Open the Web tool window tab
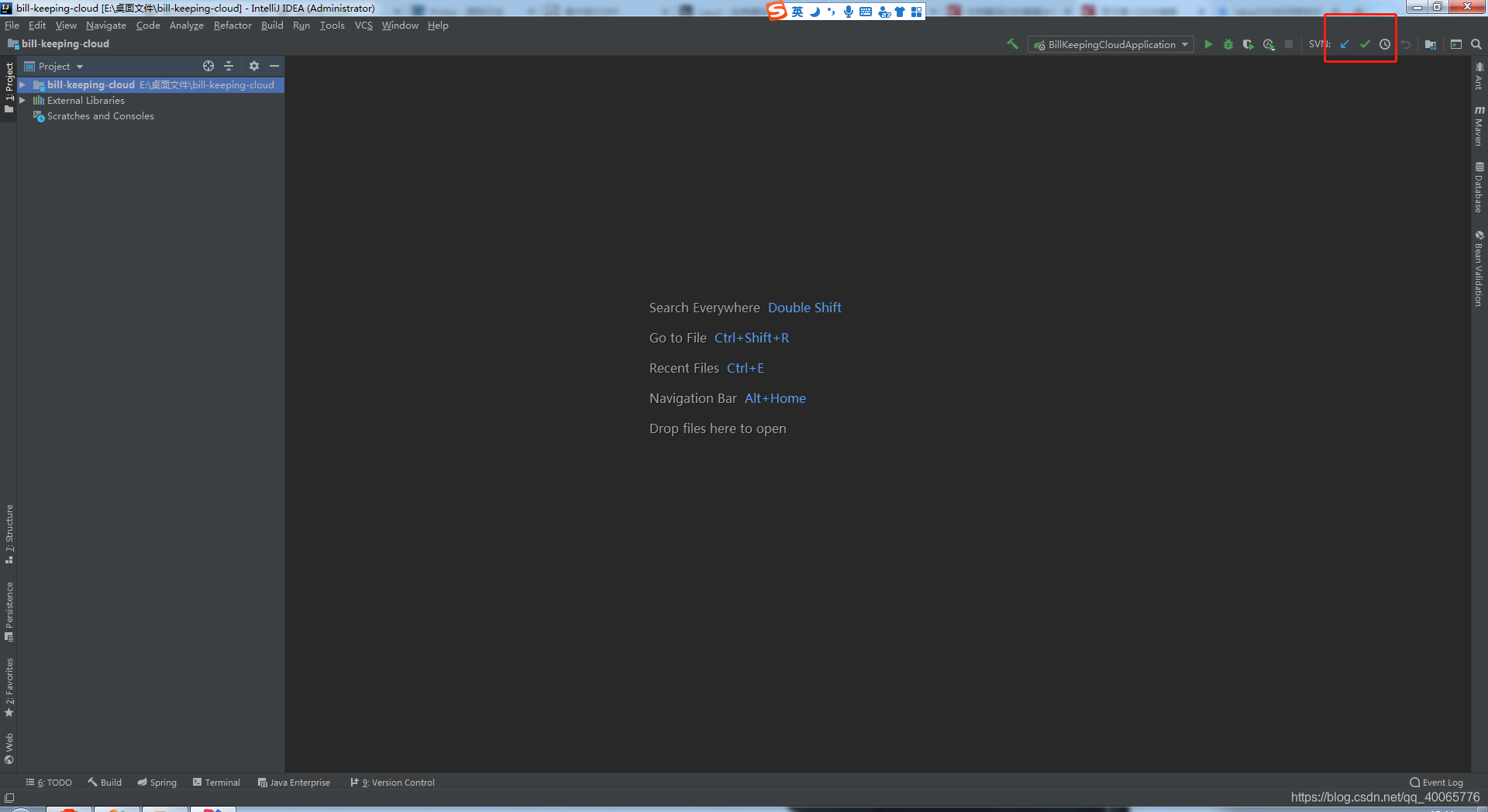1488x812 pixels. 9,748
